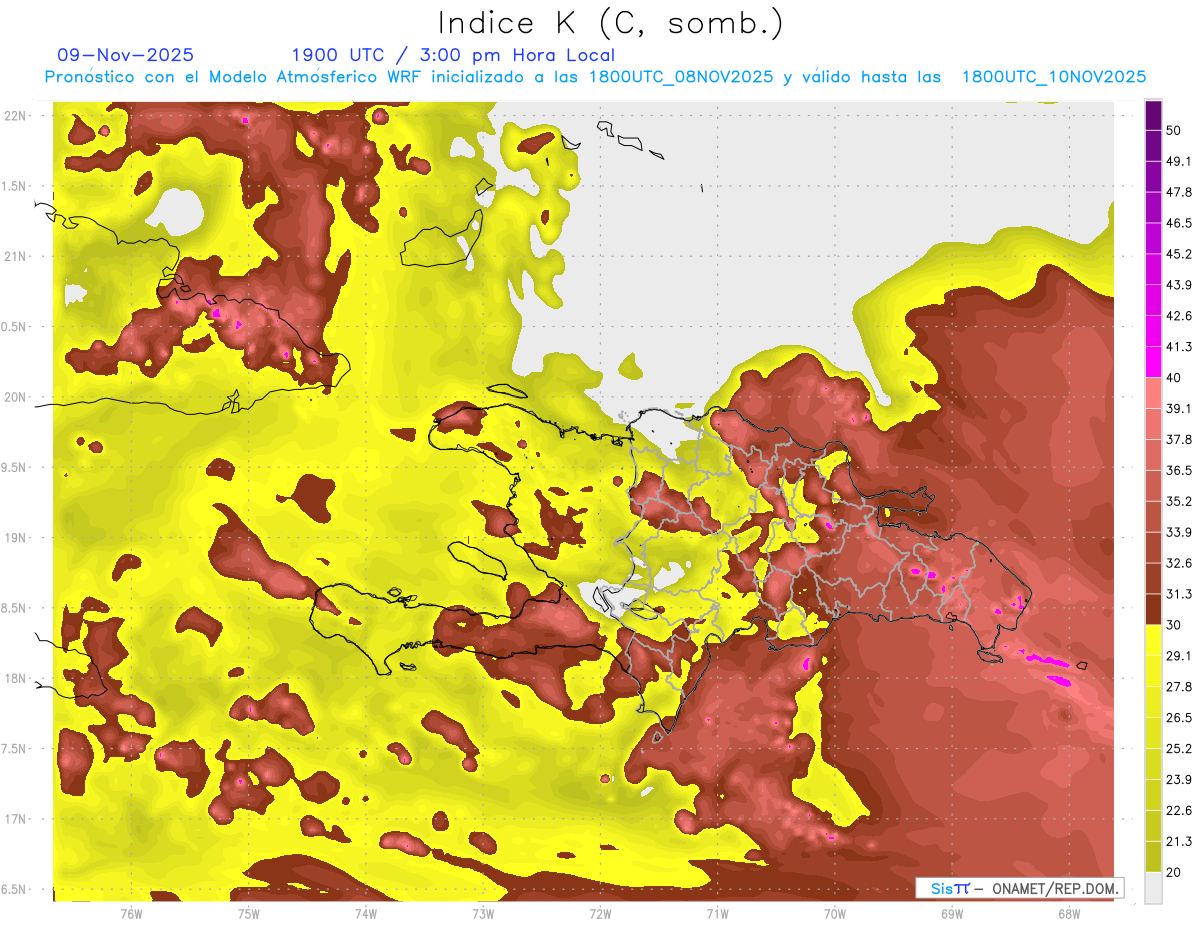This screenshot has height=927, width=1200.
Task: Click the "75W" longitude label
Action: click(x=248, y=913)
